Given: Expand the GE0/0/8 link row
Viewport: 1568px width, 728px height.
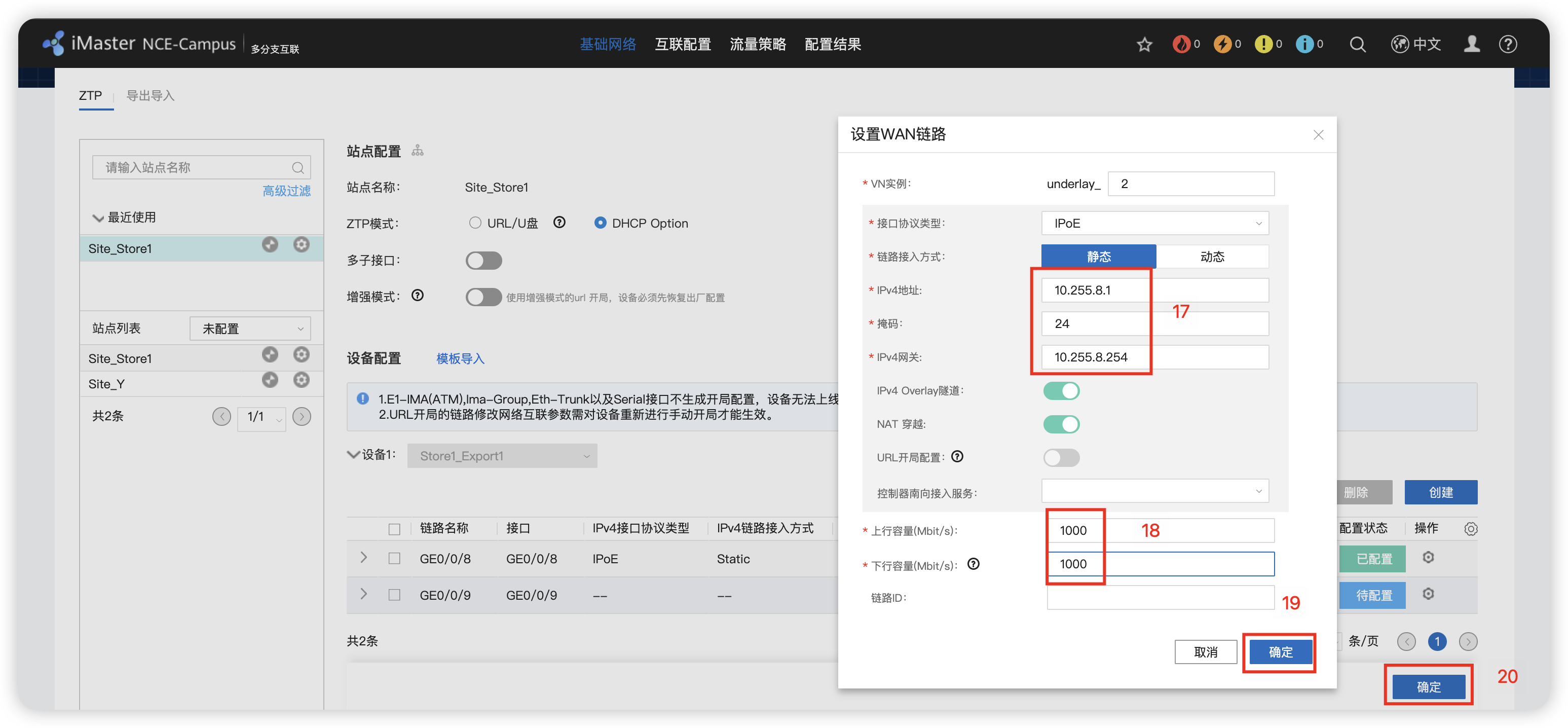Looking at the screenshot, I should point(363,558).
